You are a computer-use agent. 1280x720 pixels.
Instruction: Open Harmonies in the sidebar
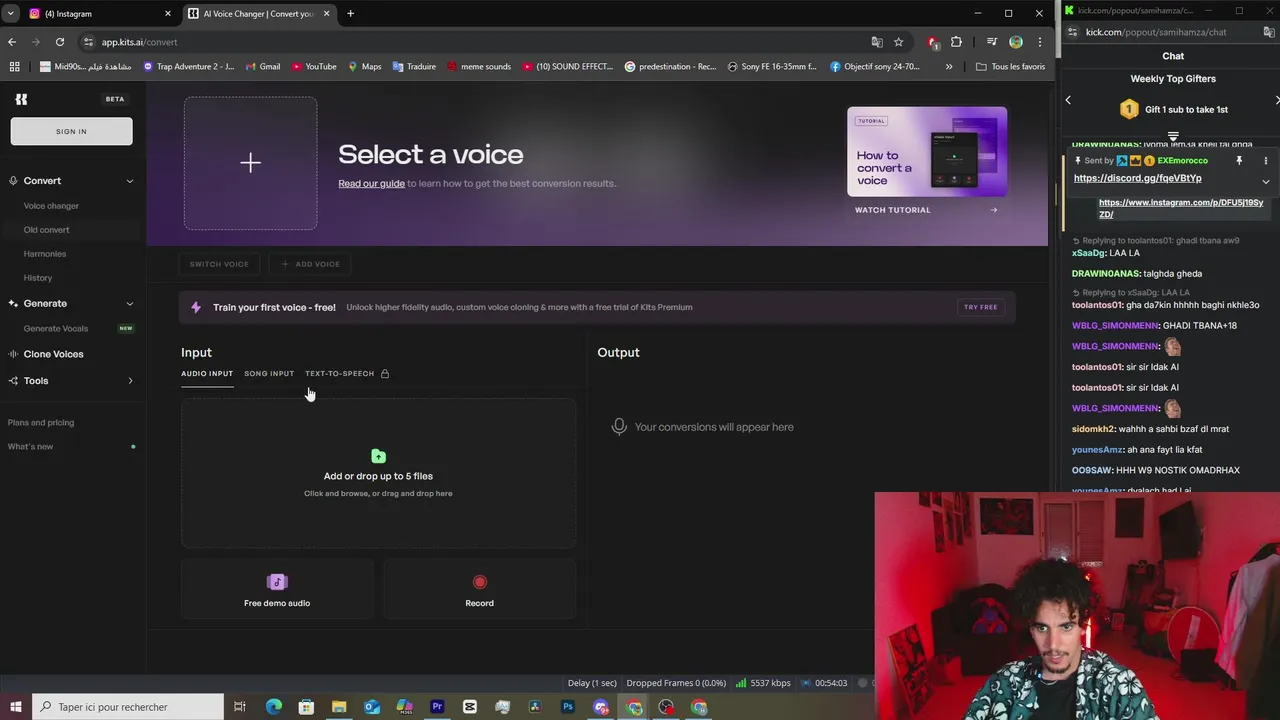pos(45,254)
